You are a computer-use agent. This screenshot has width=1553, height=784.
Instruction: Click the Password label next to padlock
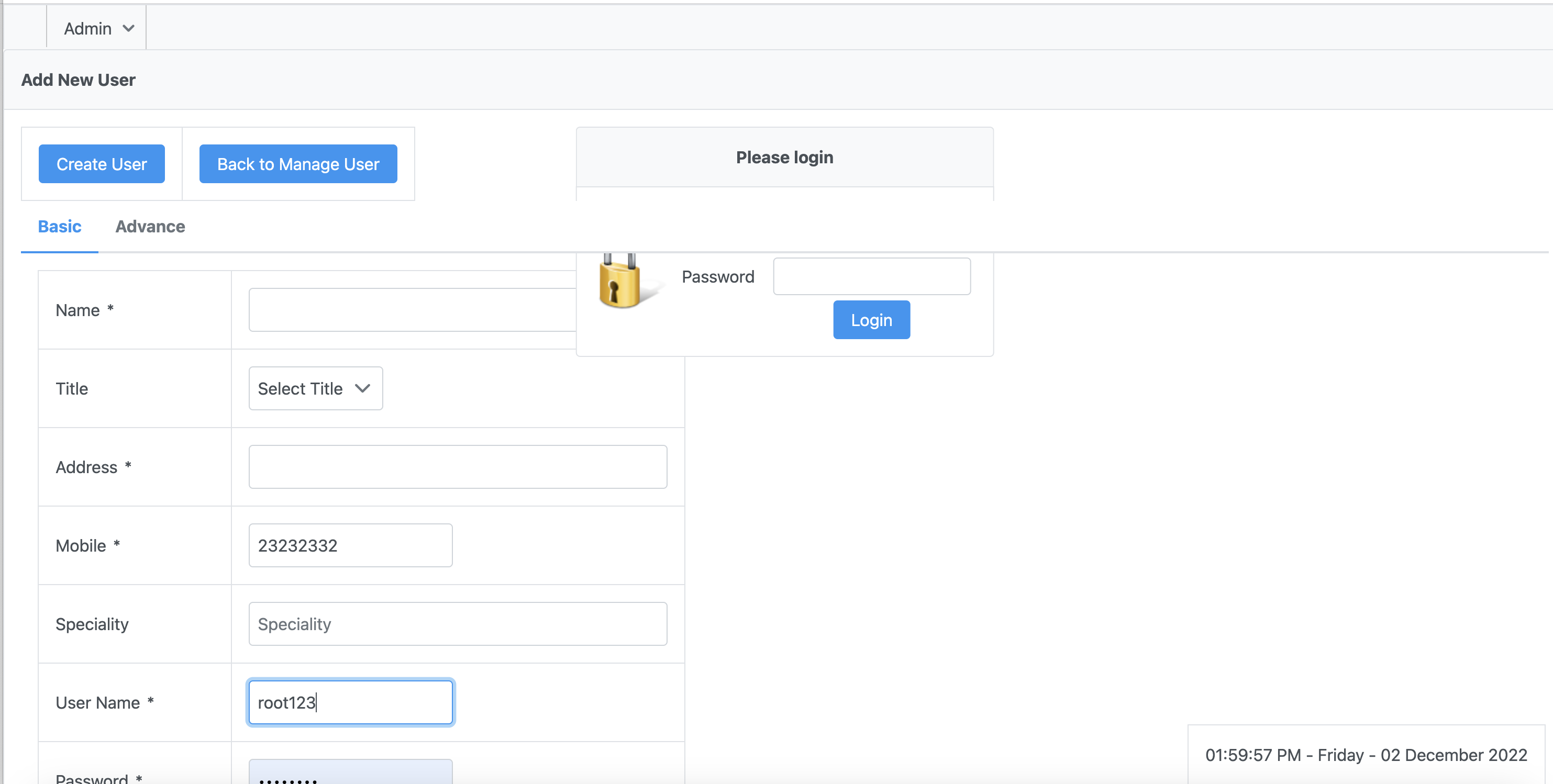click(x=717, y=276)
